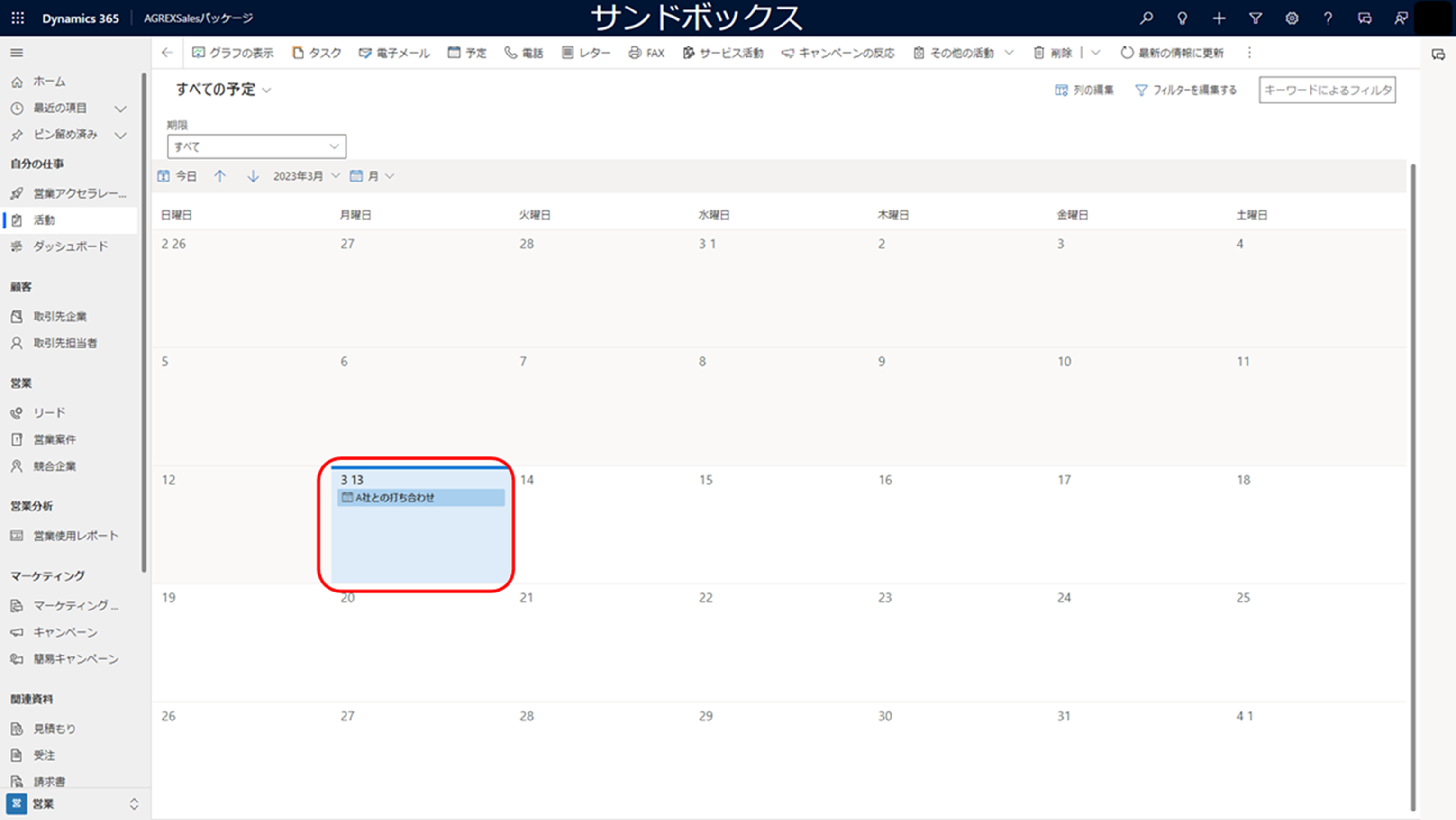Go to next month with down arrow
Viewport: 1456px width, 820px height.
coord(253,176)
